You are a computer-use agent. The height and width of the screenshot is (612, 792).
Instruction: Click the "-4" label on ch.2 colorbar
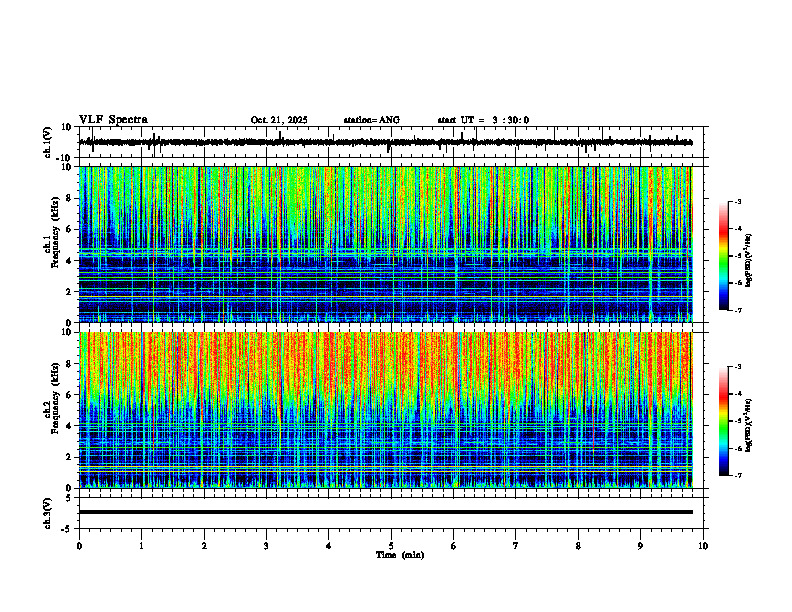737,394
